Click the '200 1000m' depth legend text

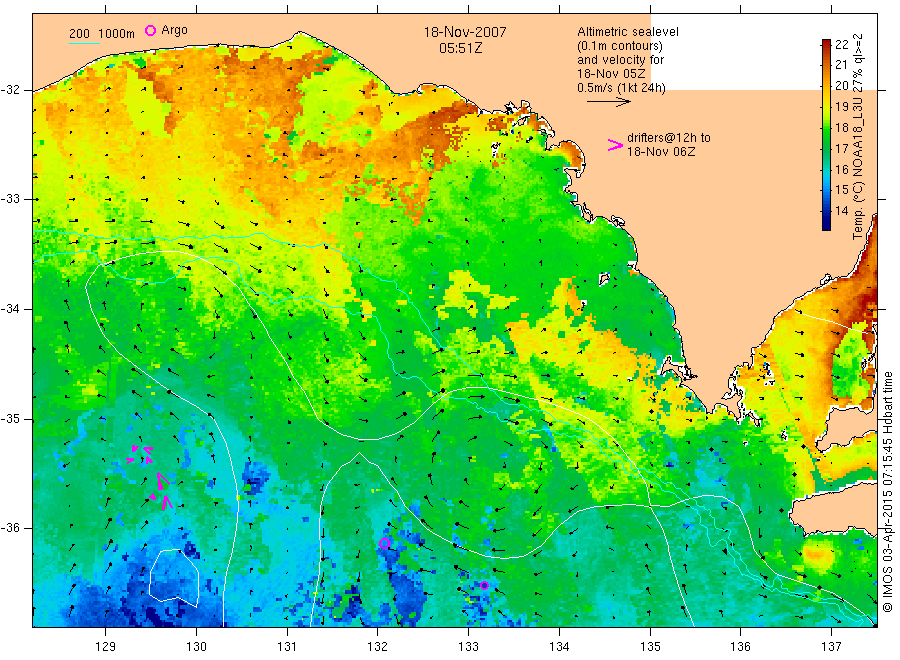102,34
